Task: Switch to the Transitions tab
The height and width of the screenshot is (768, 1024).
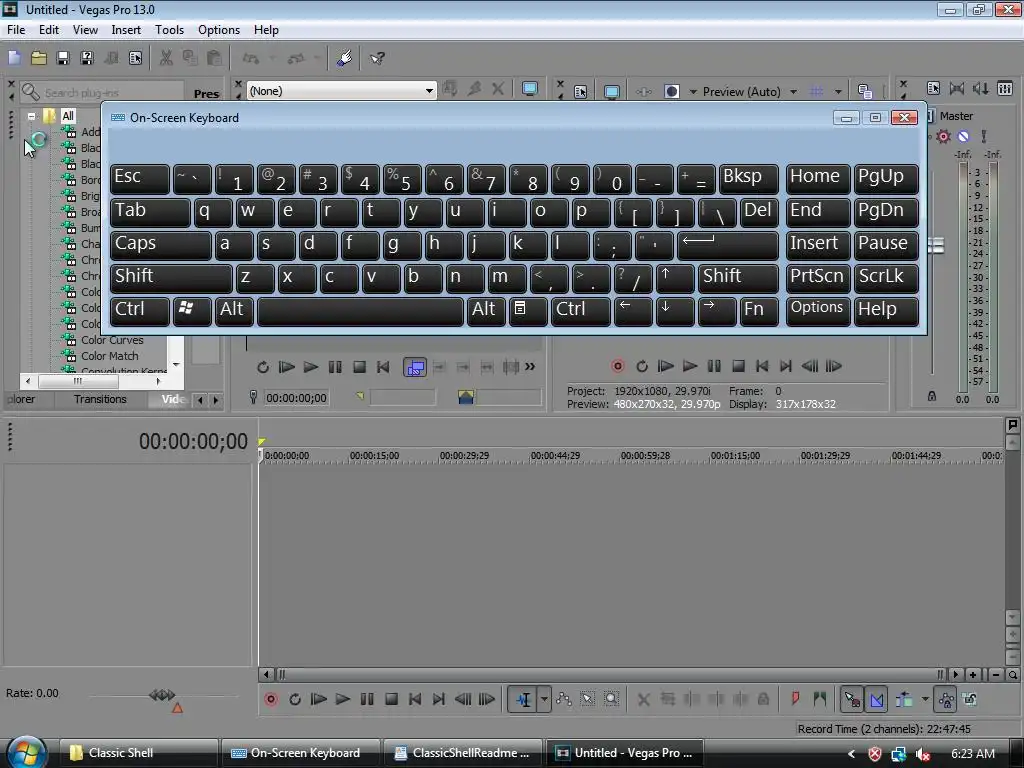Action: coord(100,399)
